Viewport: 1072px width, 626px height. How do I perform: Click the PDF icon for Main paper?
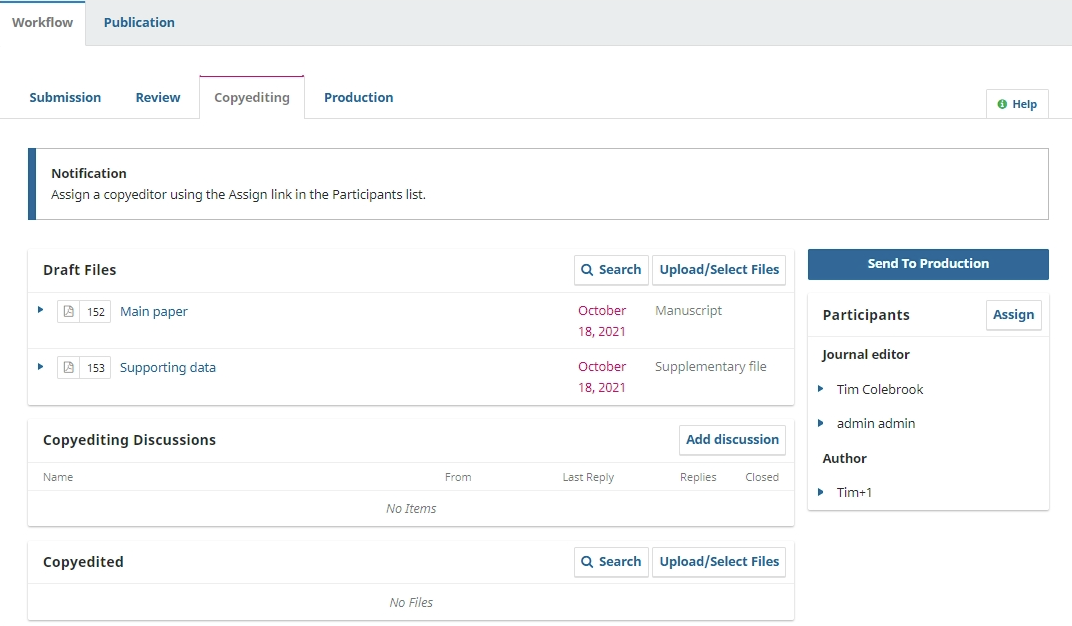(x=69, y=312)
